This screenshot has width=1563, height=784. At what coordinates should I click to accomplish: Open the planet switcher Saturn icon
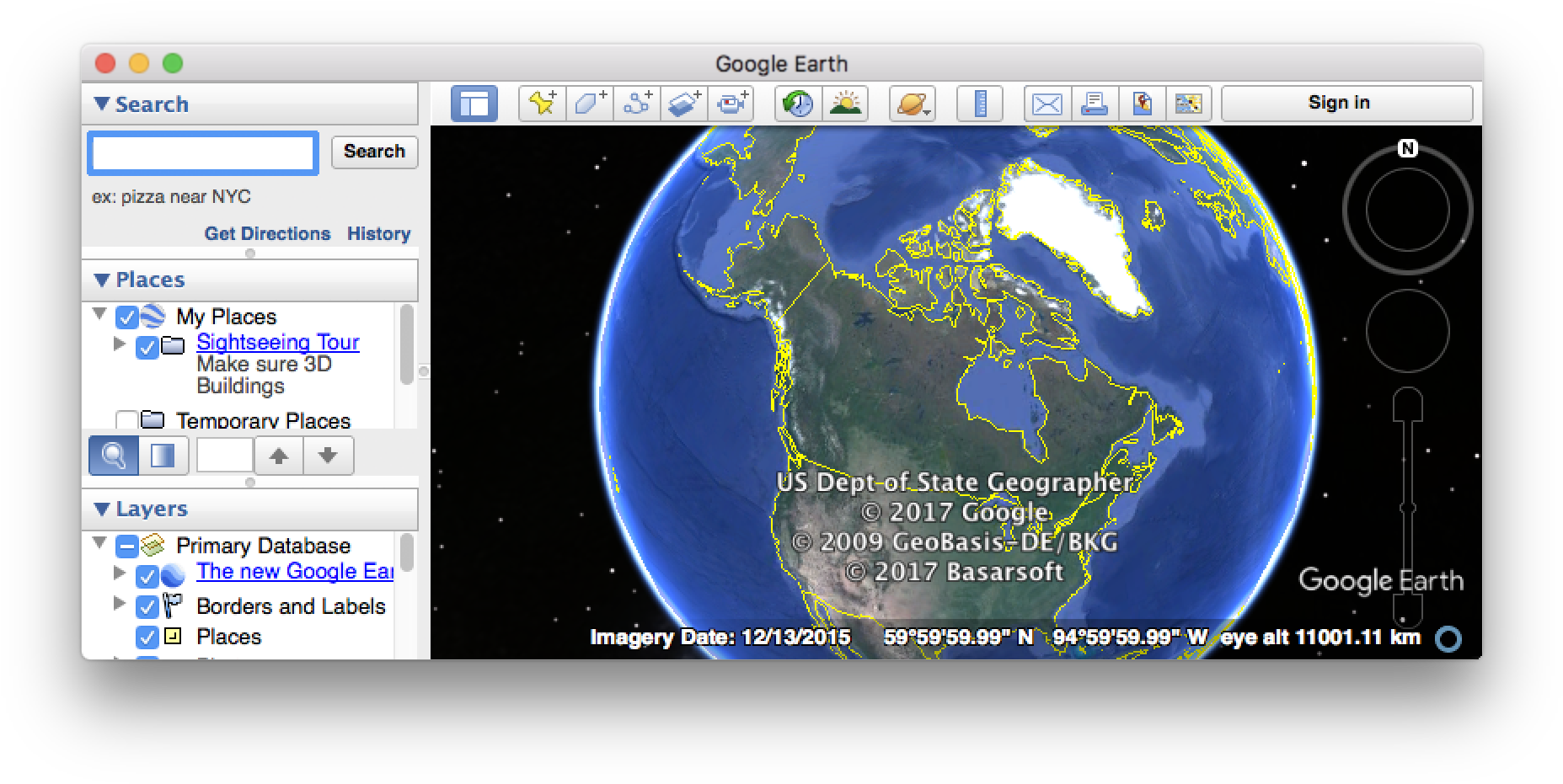tap(912, 104)
